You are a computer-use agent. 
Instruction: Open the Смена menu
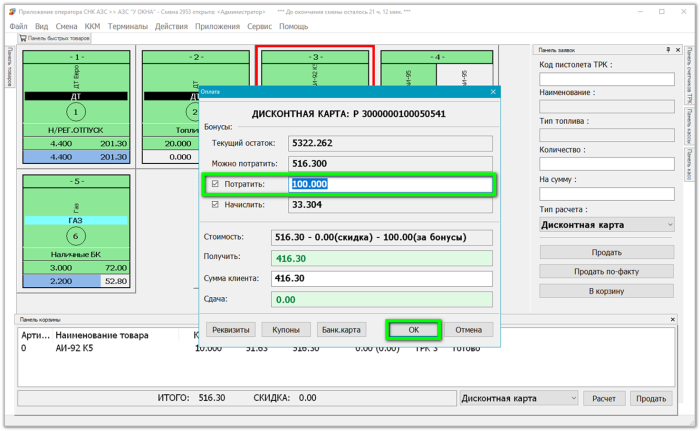pyautogui.click(x=67, y=26)
